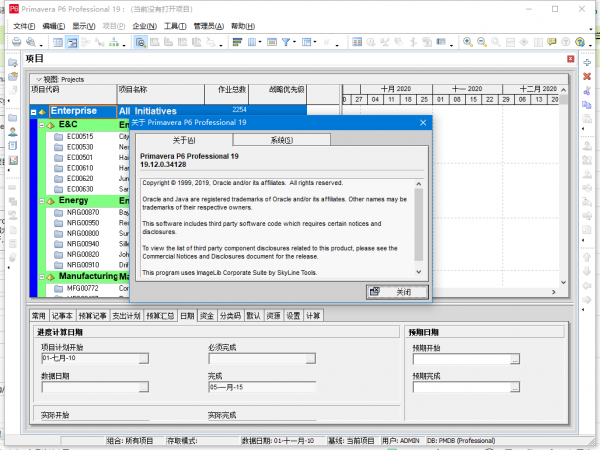Click the open project folder icon
This screenshot has width=600, height=450.
[x=13, y=76]
